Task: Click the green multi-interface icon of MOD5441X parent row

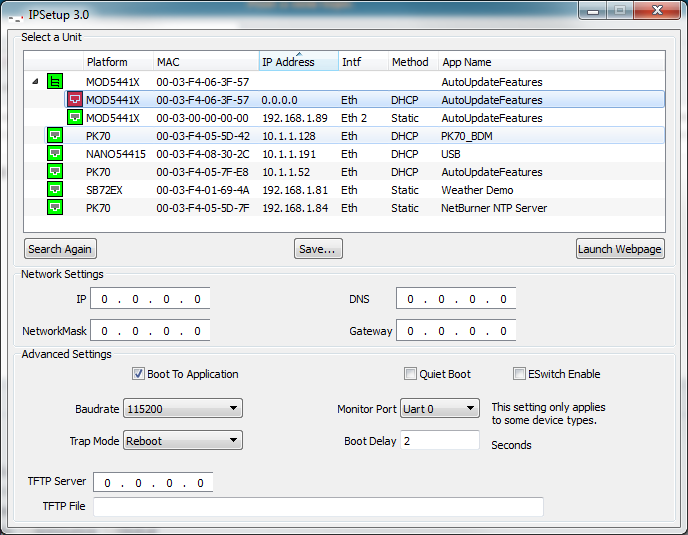Action: (55, 81)
